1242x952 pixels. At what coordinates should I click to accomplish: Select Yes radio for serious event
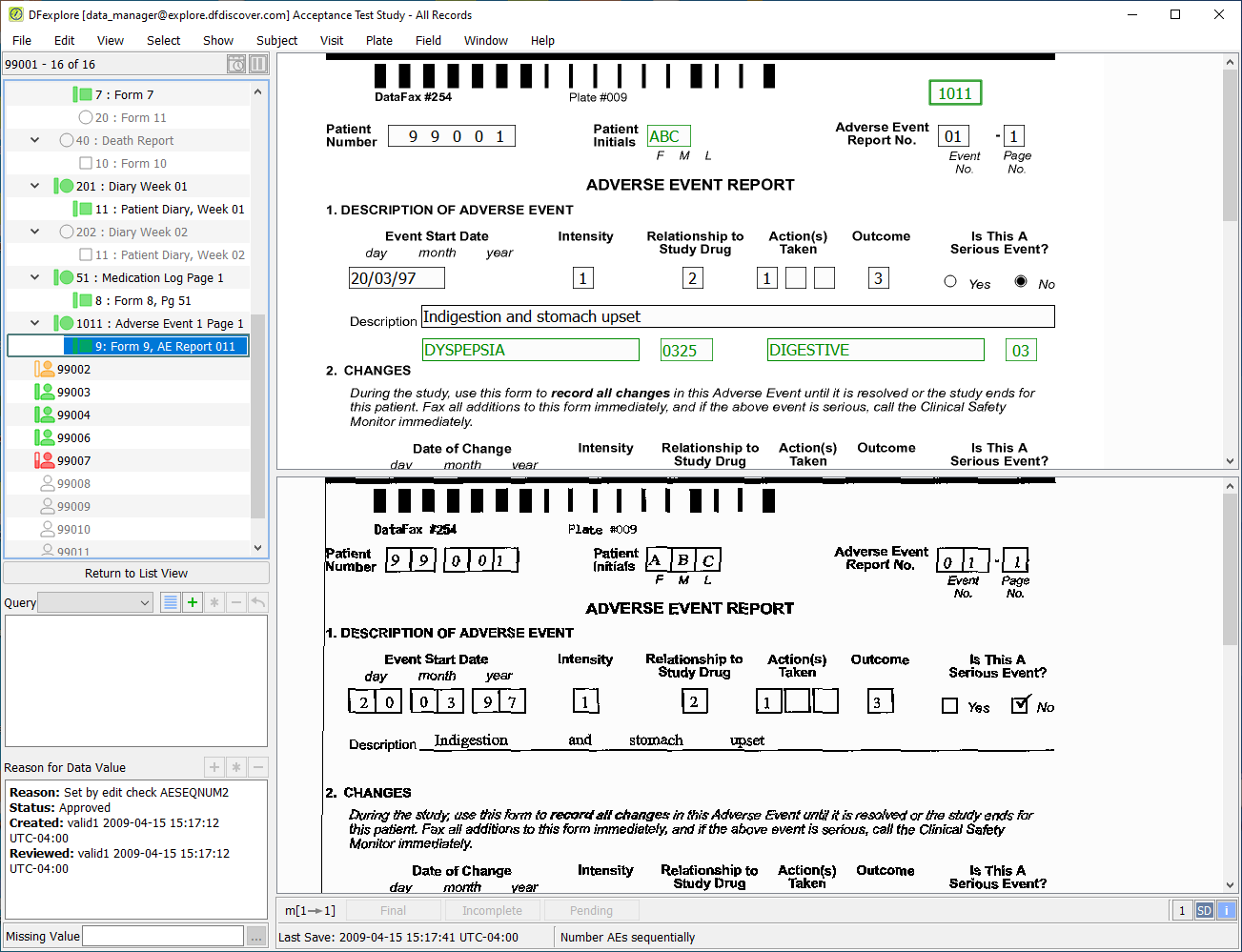(950, 281)
